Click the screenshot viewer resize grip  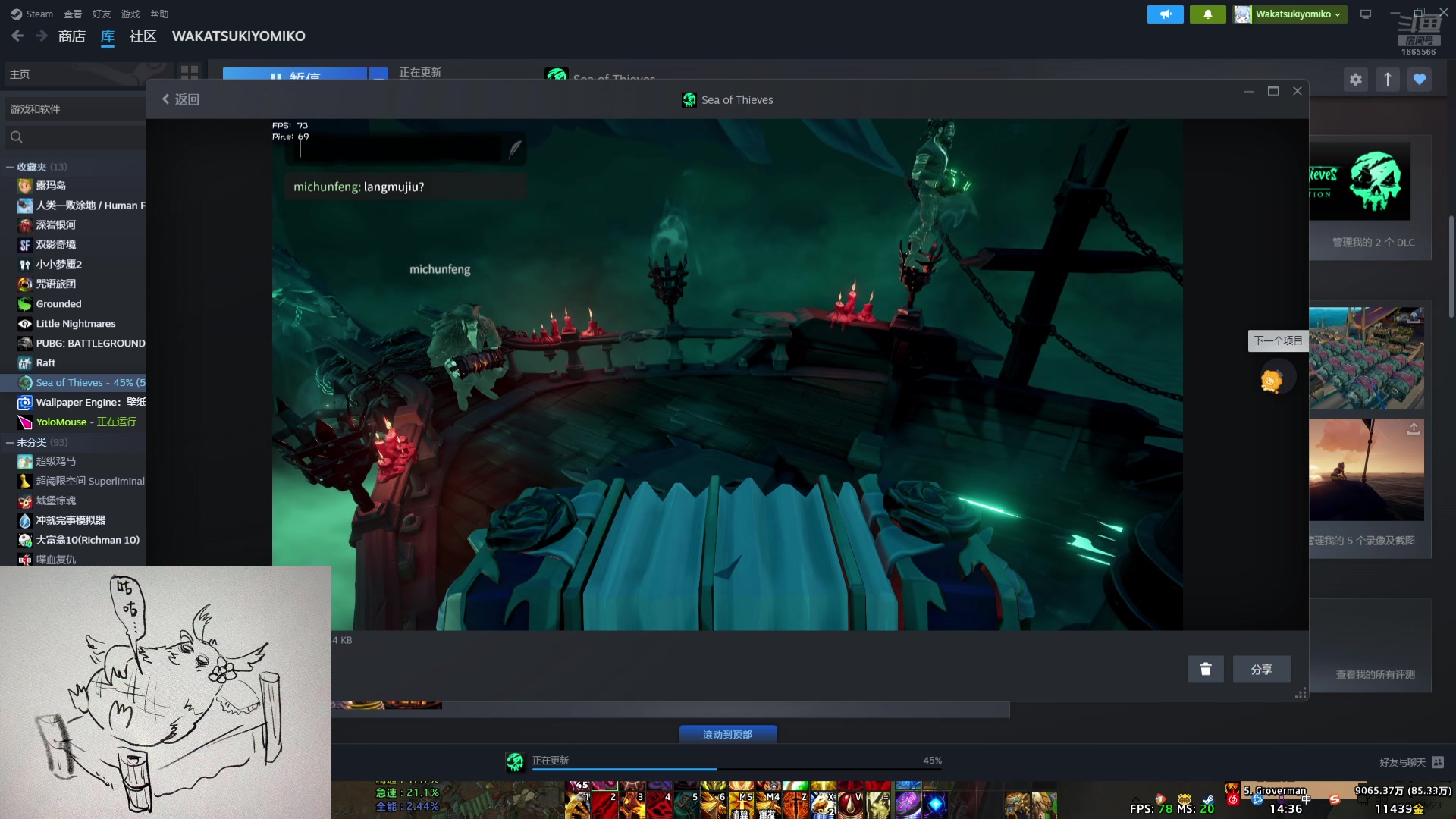point(1301,693)
